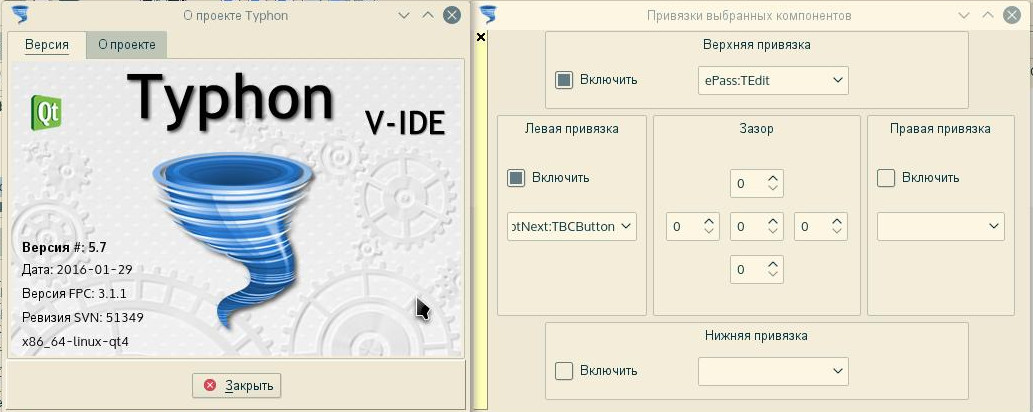The height and width of the screenshot is (412, 1033).
Task: Click the title bar icon of the anchor editor window
Action: tap(490, 15)
